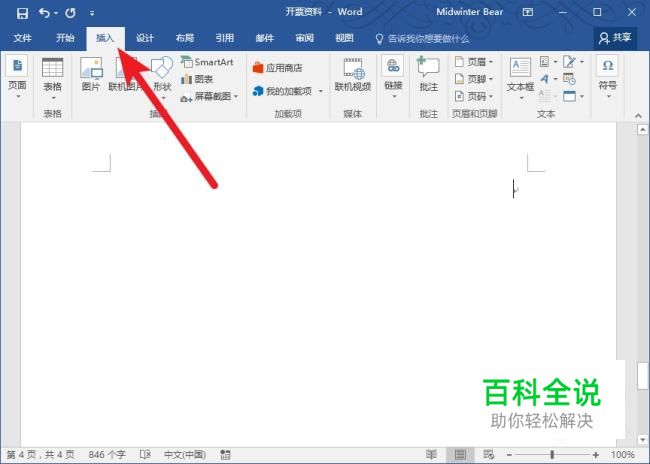Open the 表格 table dropdown
This screenshot has width=650, height=464.
[x=53, y=80]
